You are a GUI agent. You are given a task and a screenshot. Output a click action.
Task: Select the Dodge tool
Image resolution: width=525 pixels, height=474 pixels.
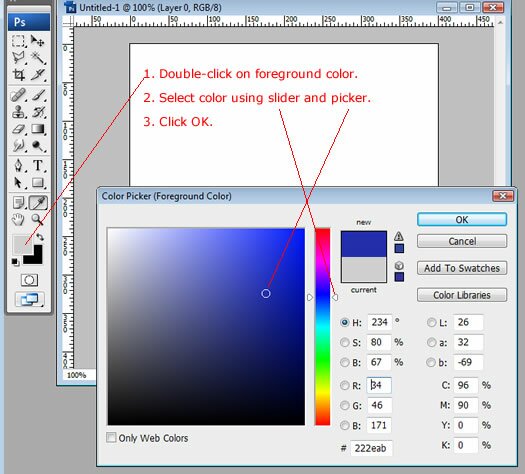38,146
